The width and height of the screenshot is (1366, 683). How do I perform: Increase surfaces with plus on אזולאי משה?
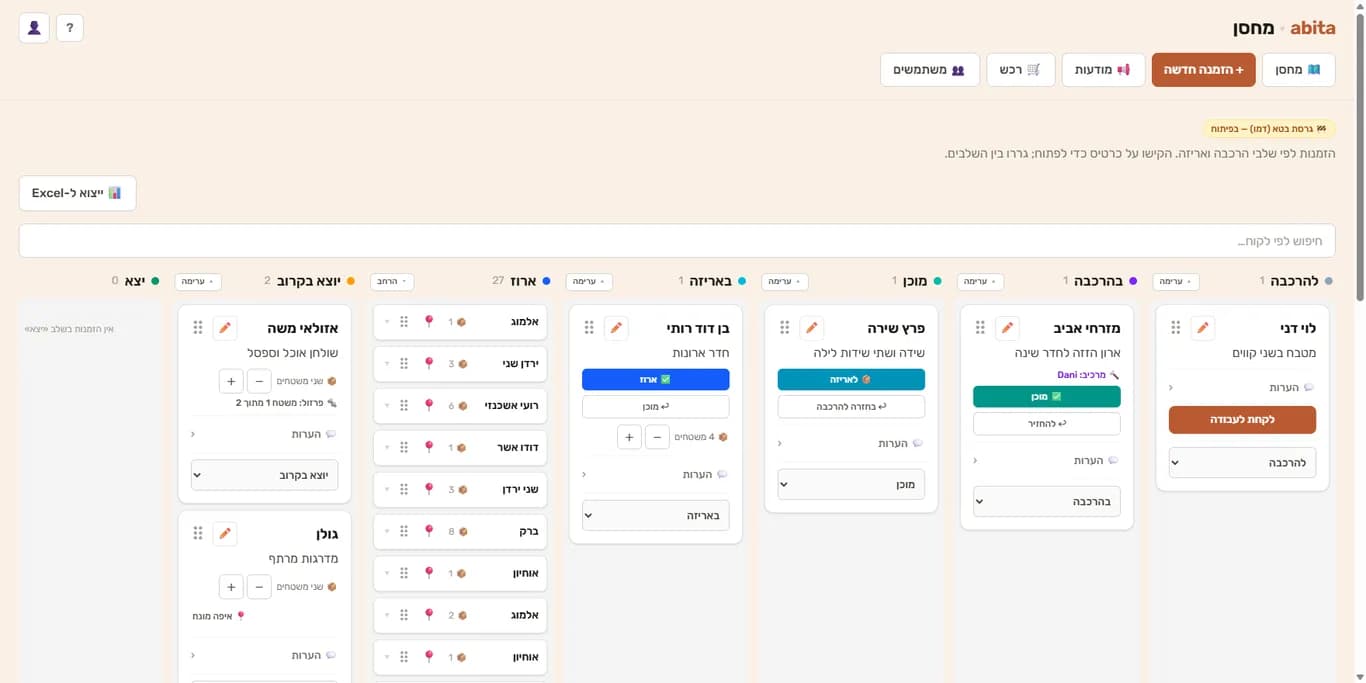[231, 381]
